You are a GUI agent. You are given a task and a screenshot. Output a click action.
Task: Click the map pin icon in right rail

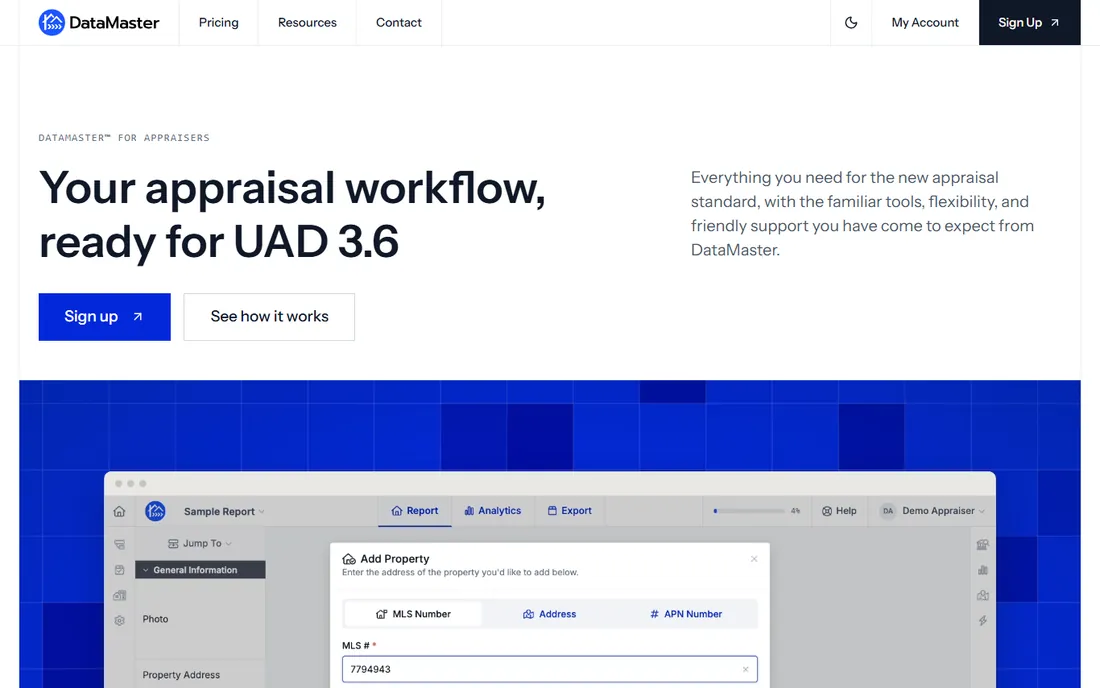(x=983, y=595)
